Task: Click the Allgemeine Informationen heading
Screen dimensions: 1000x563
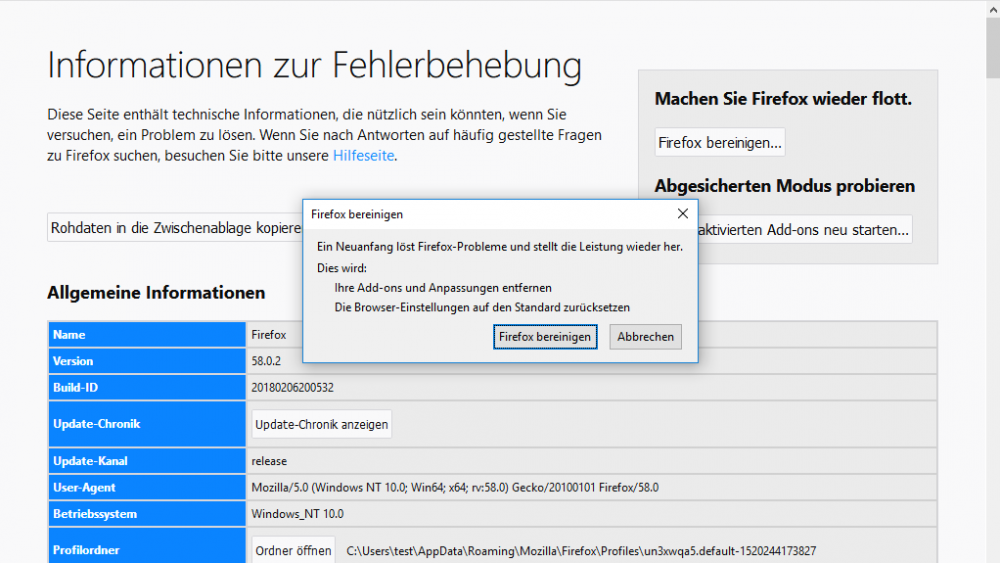Action: coord(156,293)
